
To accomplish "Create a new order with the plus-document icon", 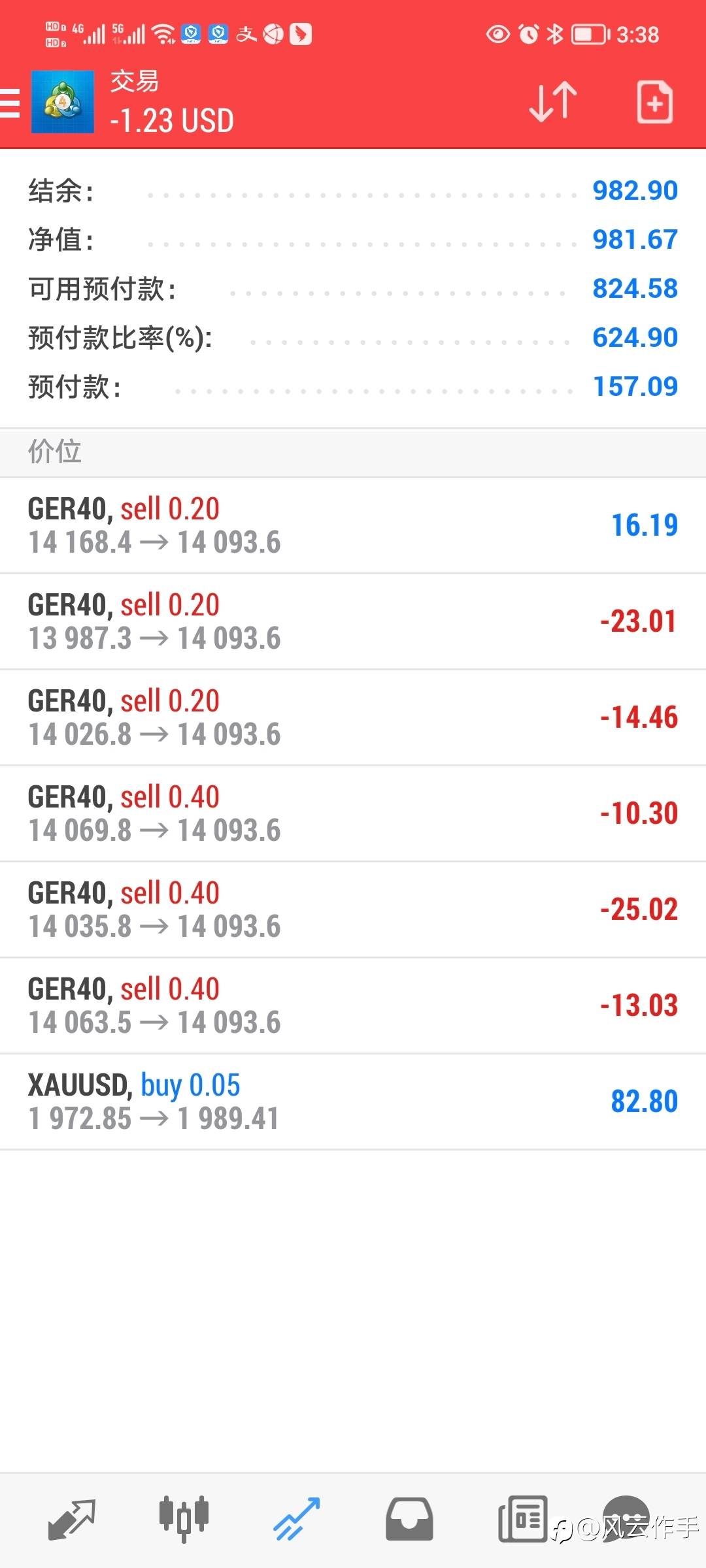I will pyautogui.click(x=654, y=102).
